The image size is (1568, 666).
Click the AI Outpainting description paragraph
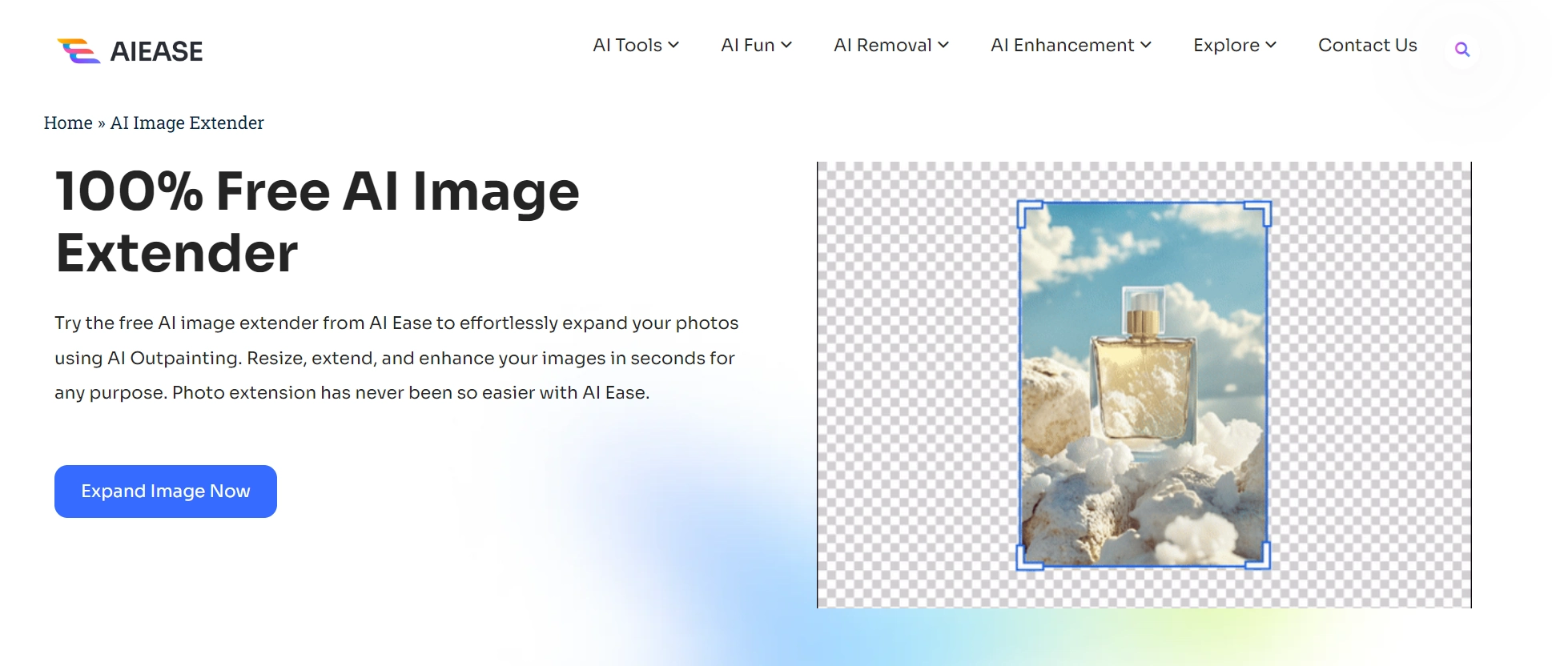pyautogui.click(x=396, y=358)
